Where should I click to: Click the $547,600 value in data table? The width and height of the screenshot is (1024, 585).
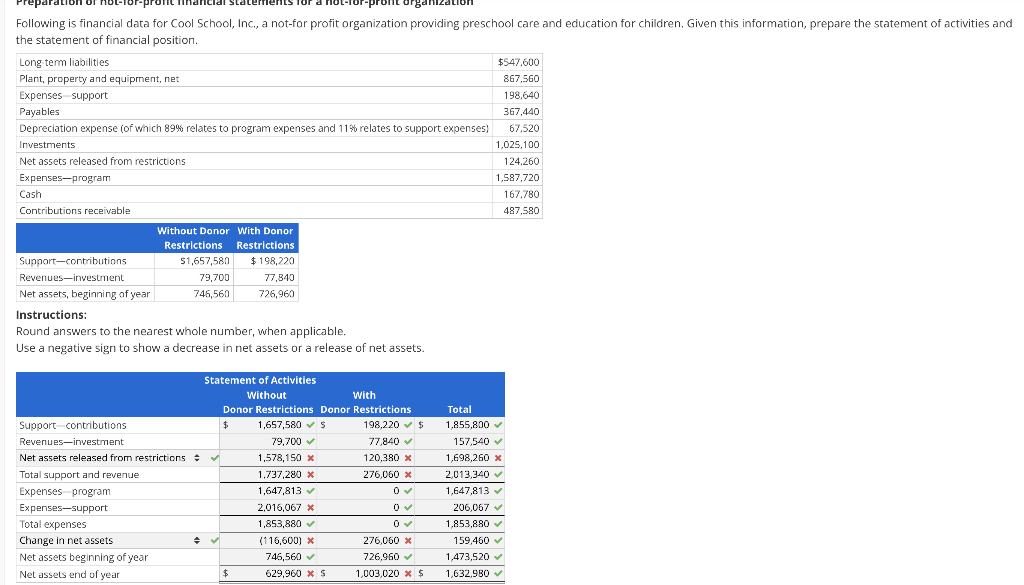[x=519, y=63]
